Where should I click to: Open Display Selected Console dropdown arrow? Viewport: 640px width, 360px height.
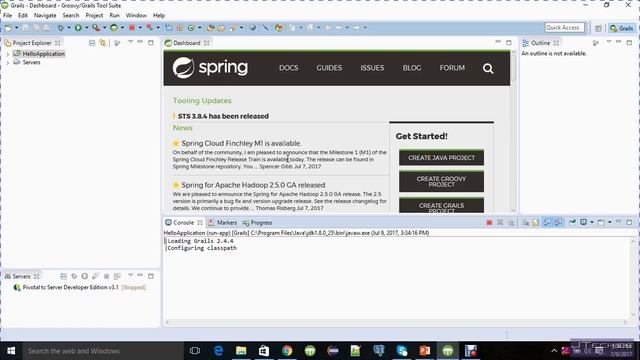592,222
